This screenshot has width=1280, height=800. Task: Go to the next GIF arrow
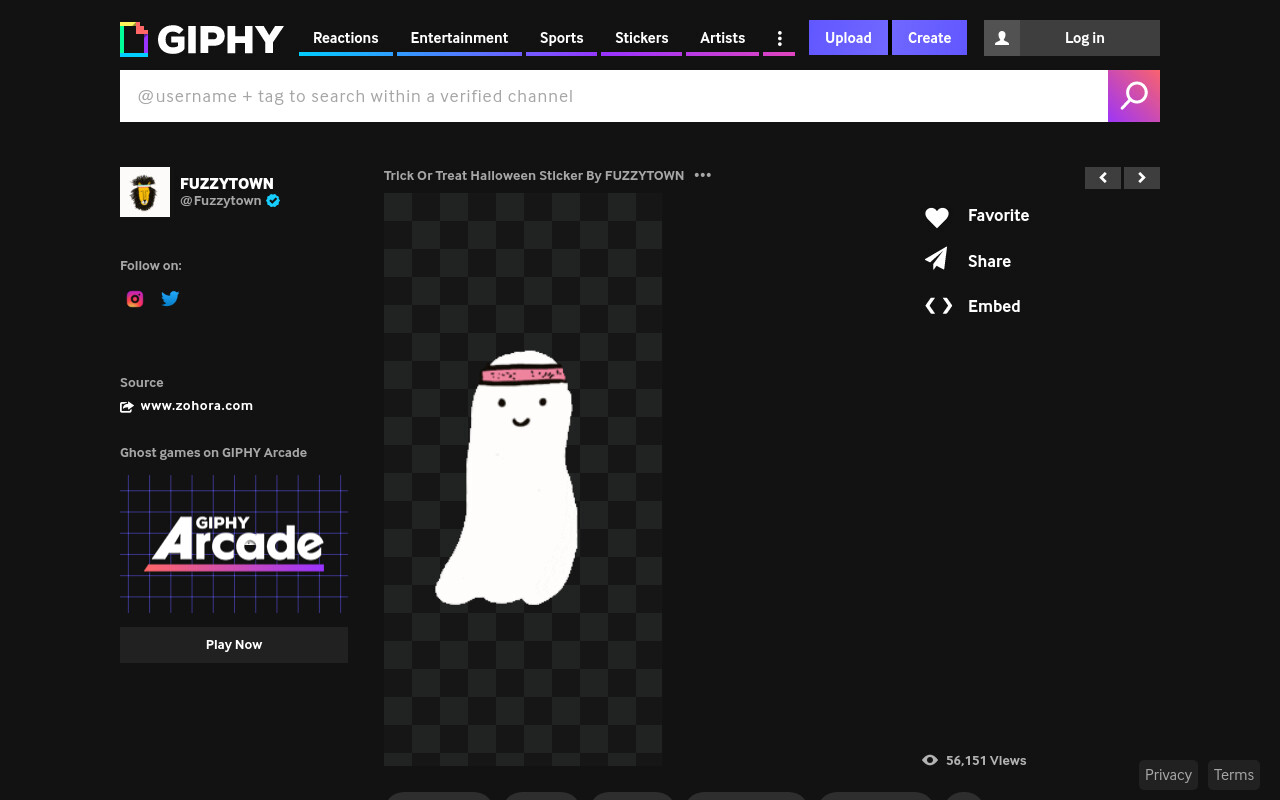(1142, 178)
